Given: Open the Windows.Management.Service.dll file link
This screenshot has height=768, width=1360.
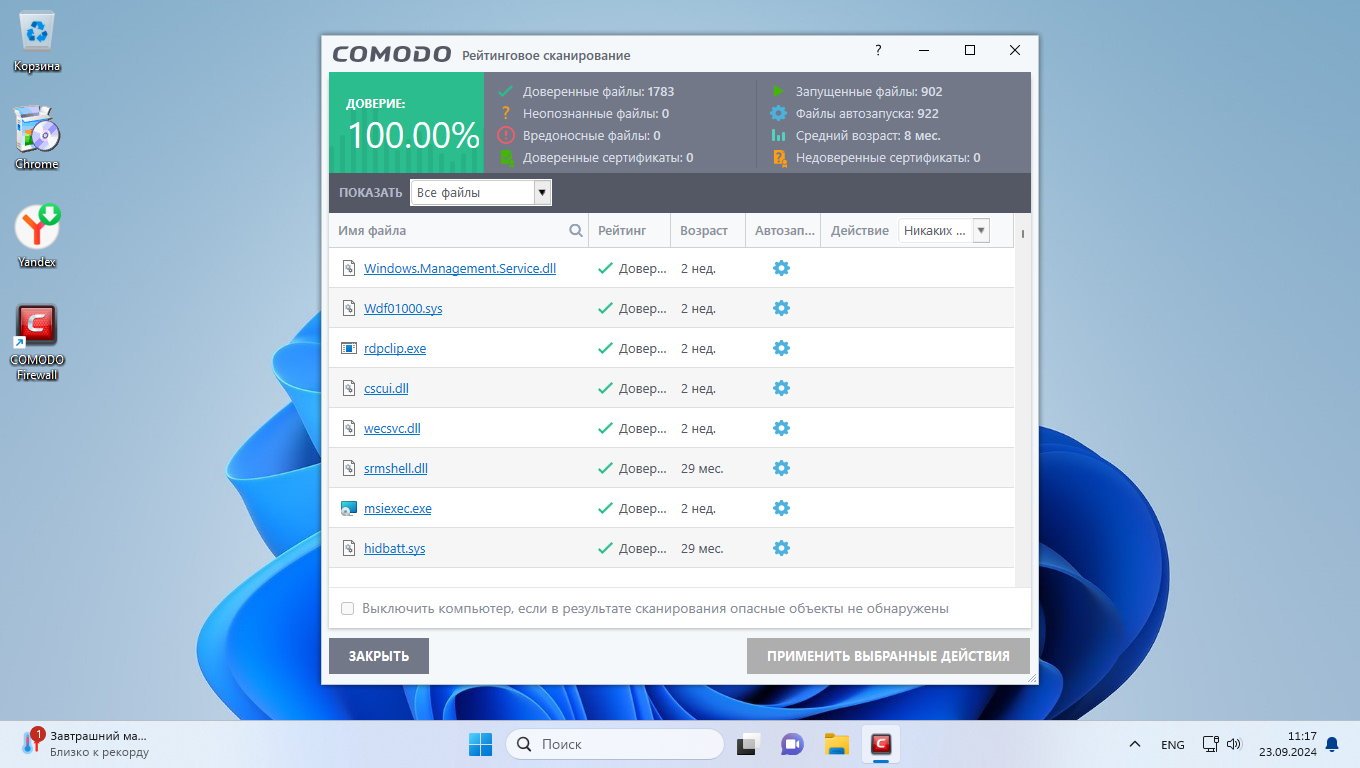Looking at the screenshot, I should point(459,268).
